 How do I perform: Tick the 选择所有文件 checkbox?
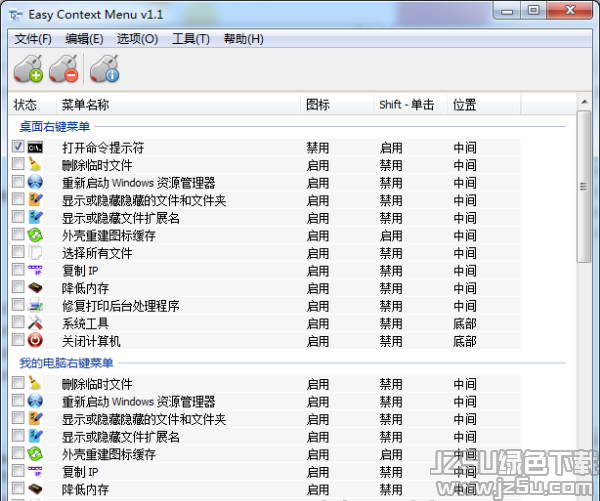[x=18, y=252]
